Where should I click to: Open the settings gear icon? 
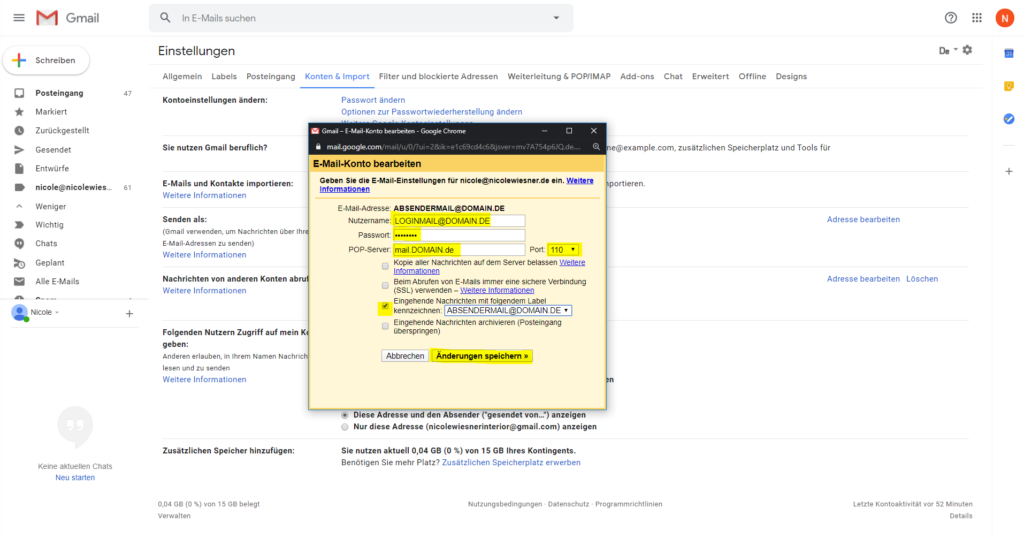pos(967,50)
